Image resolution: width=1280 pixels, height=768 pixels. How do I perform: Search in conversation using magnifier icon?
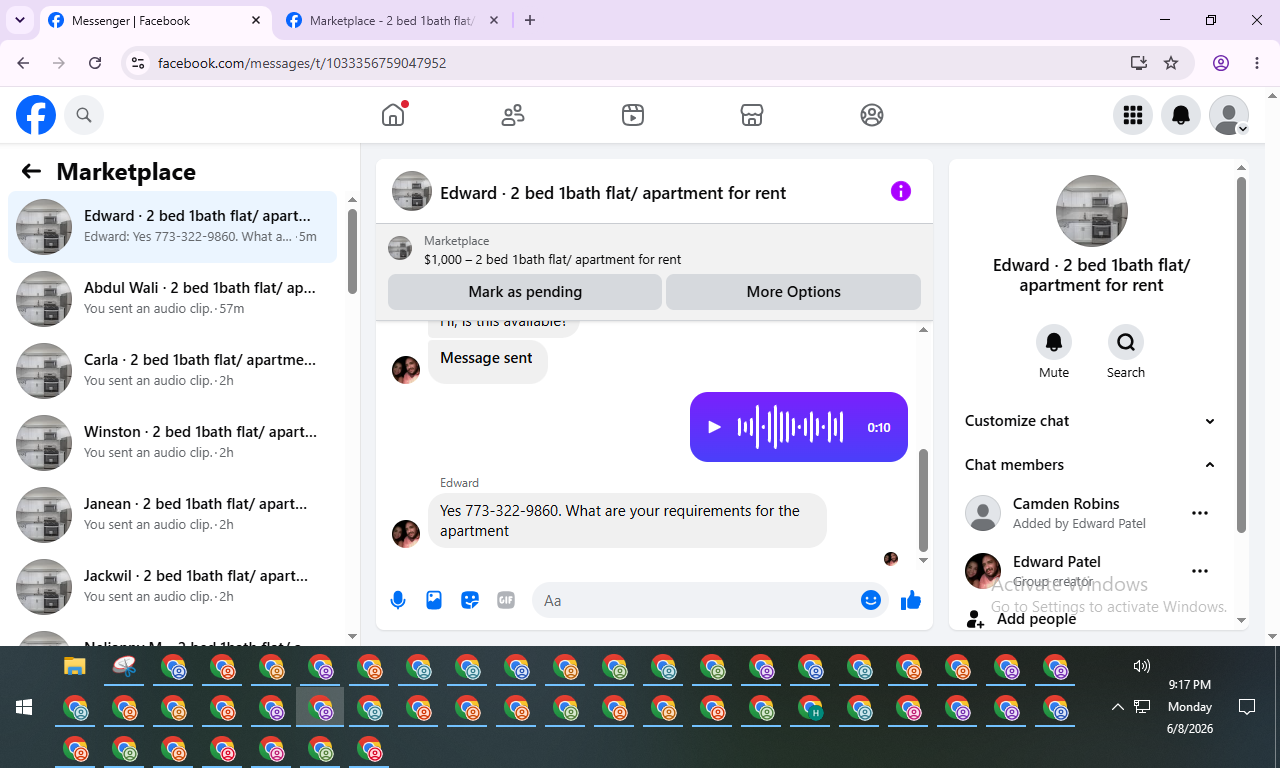tap(1126, 342)
